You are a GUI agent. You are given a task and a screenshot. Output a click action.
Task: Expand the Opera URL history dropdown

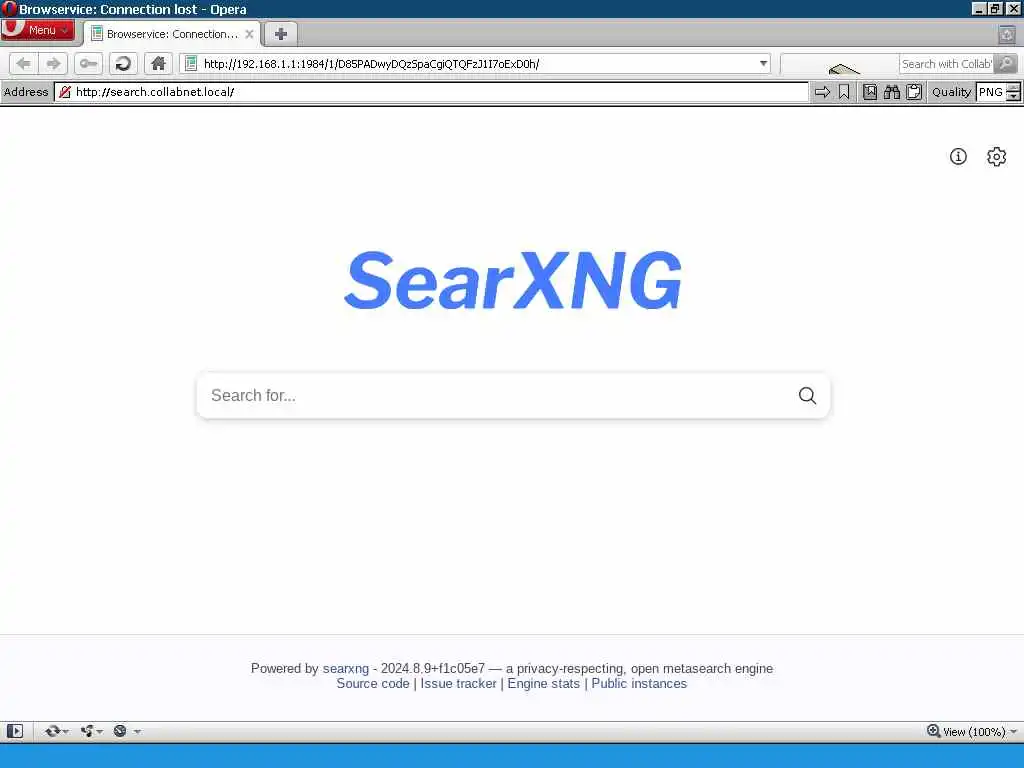coord(763,63)
